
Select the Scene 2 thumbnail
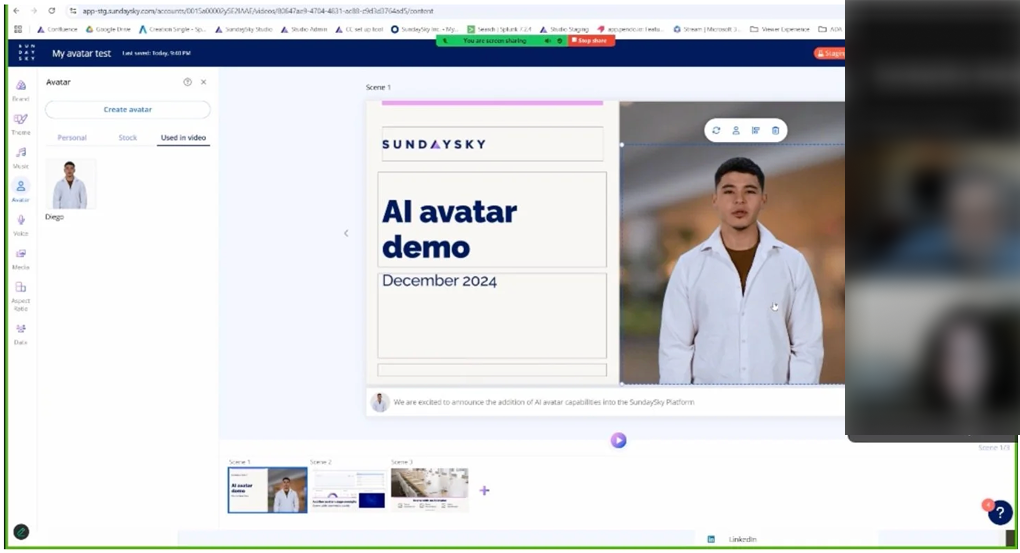348,490
